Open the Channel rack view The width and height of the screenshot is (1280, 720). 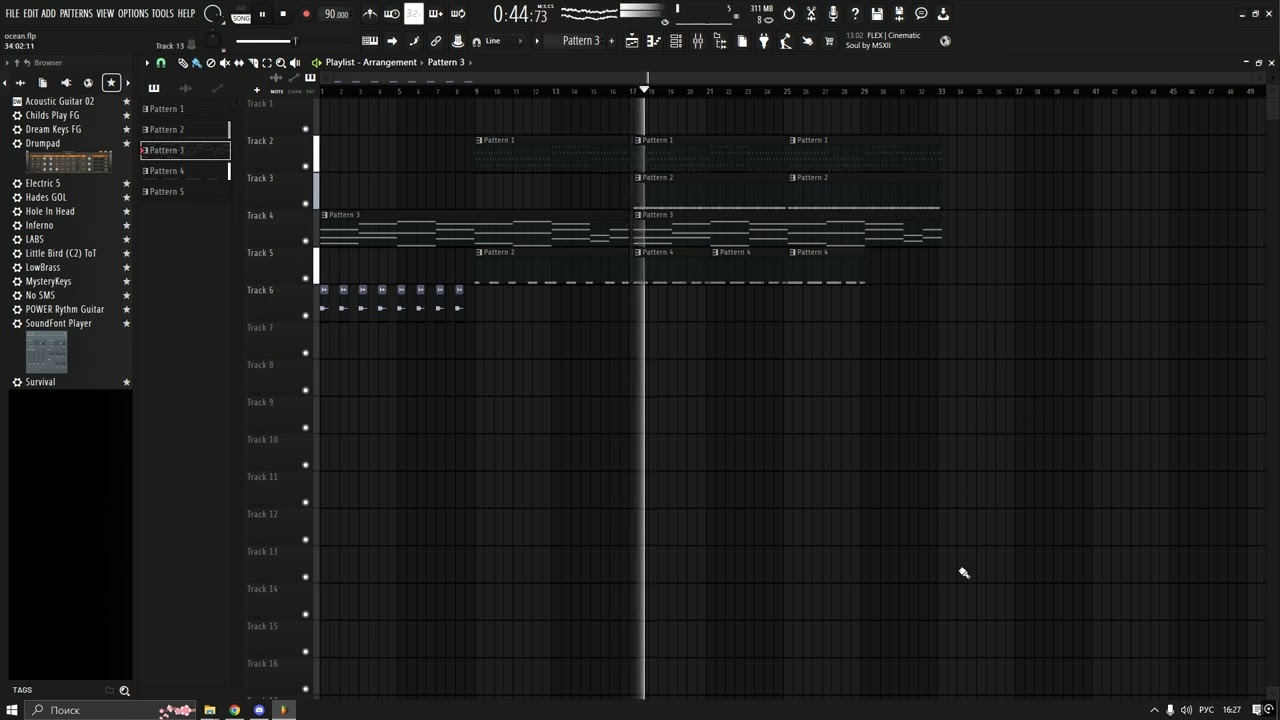tap(676, 41)
